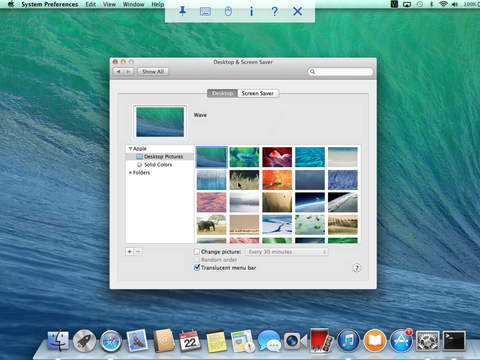The width and height of the screenshot is (480, 360).
Task: Click the Time Machine clock icon in menu bar
Action: tap(420, 4)
